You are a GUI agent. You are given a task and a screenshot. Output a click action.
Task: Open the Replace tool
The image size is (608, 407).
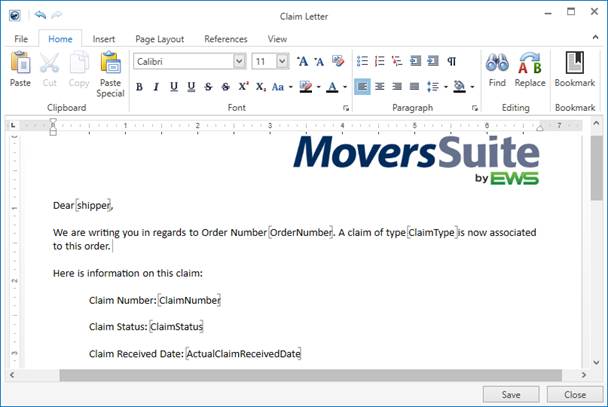click(x=530, y=68)
